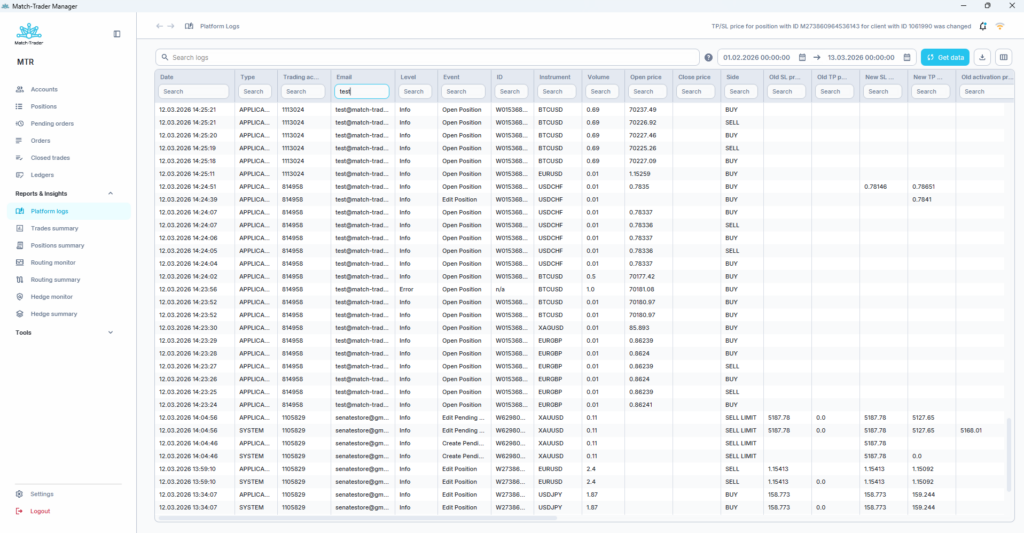This screenshot has height=533, width=1024.
Task: Collapse the Reports & Insights section
Action: [110, 194]
